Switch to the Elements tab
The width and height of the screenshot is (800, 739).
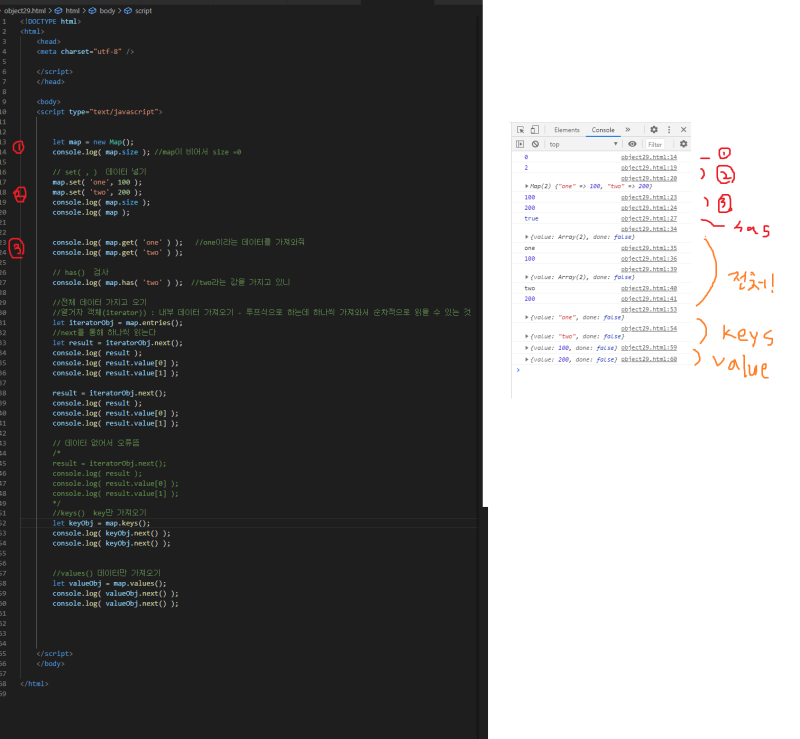click(x=567, y=130)
